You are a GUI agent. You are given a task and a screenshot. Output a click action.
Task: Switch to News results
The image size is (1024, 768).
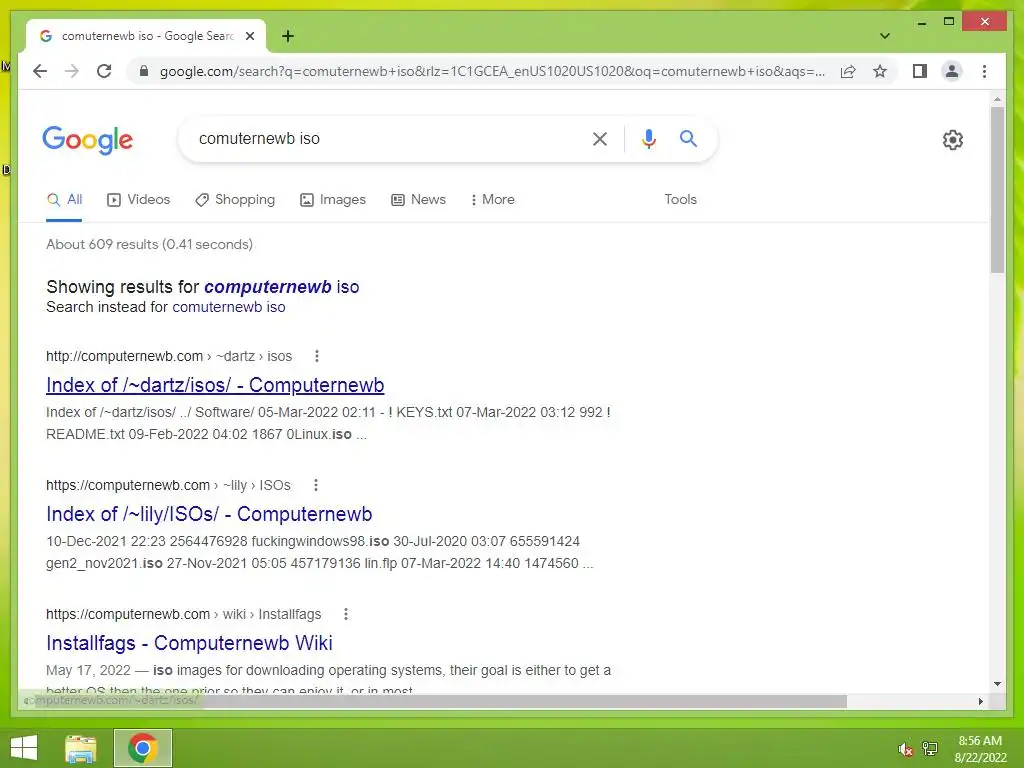pos(419,200)
